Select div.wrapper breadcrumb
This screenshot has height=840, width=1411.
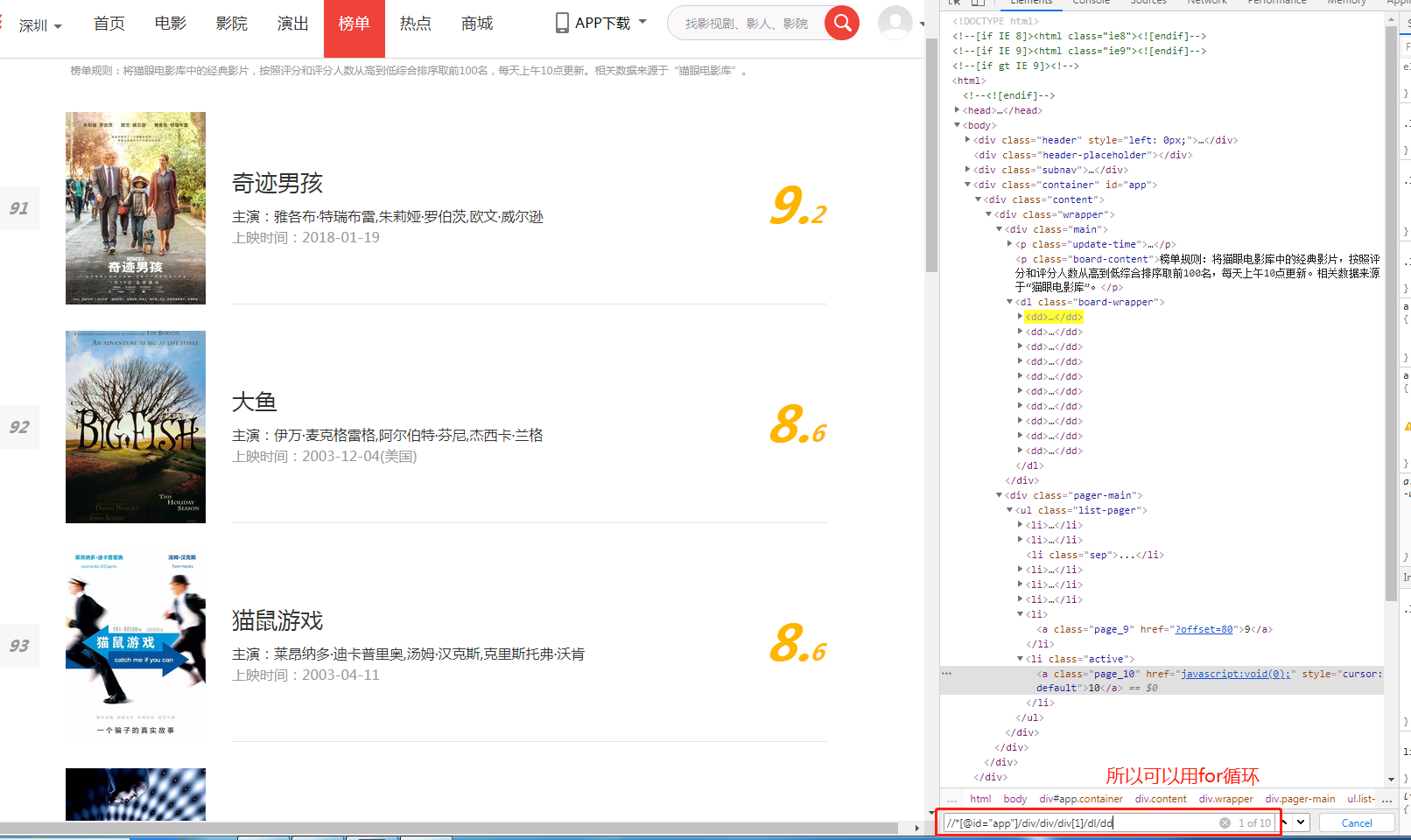click(1226, 799)
